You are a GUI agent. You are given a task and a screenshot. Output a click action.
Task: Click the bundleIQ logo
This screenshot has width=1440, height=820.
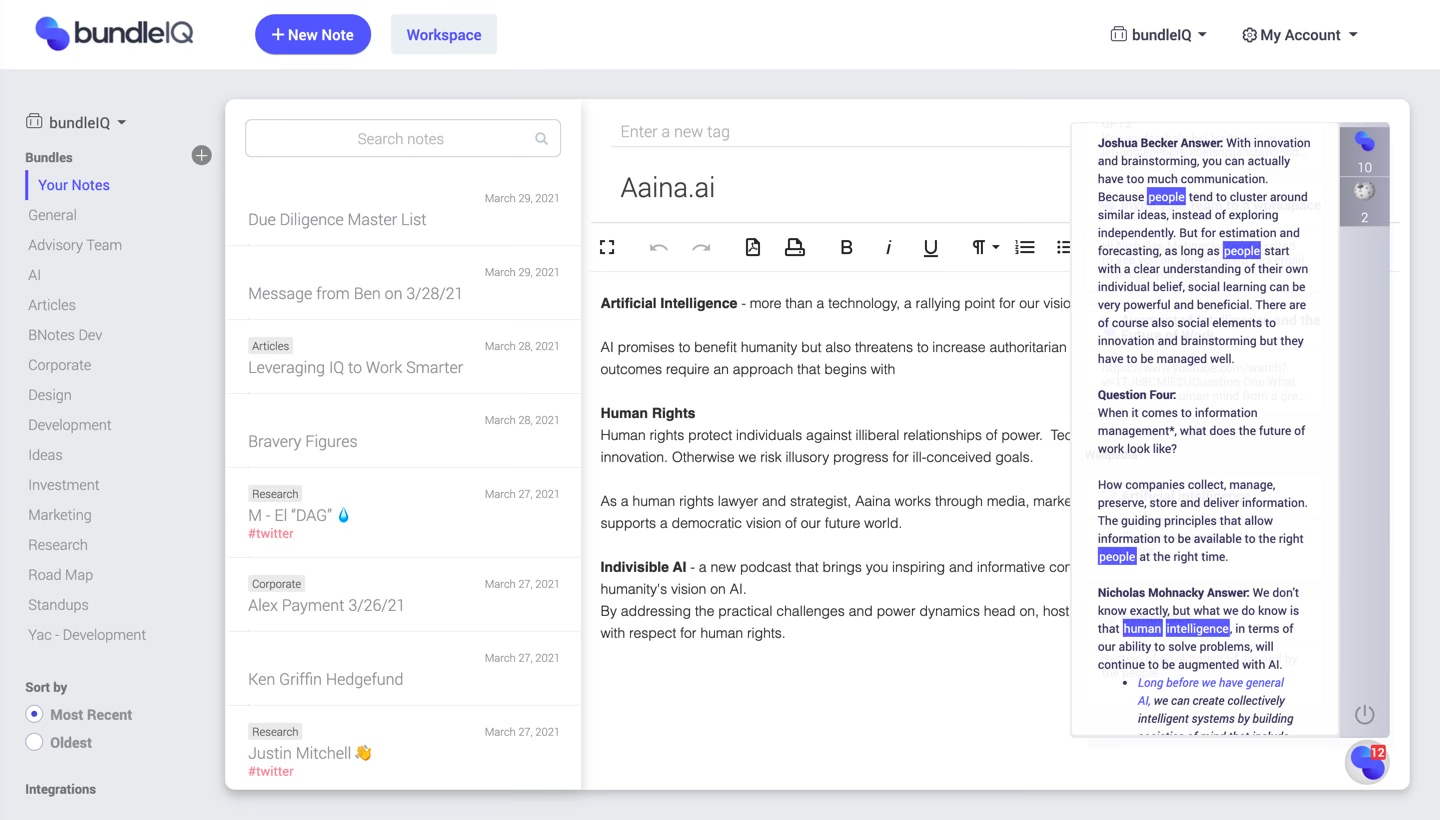click(114, 33)
